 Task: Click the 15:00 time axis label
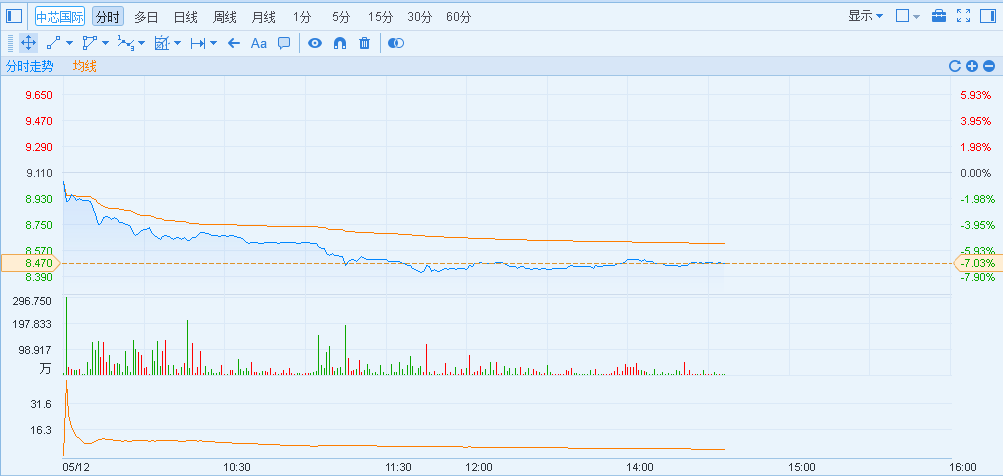(801, 467)
